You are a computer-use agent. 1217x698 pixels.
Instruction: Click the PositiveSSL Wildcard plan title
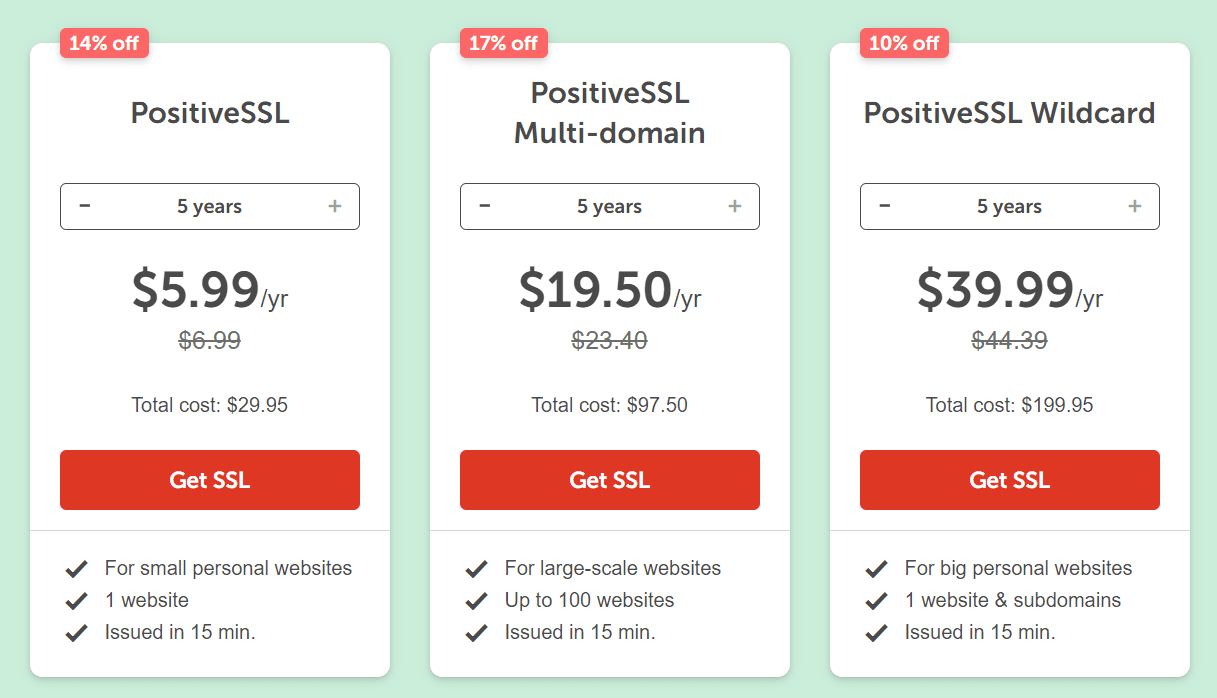point(1009,113)
